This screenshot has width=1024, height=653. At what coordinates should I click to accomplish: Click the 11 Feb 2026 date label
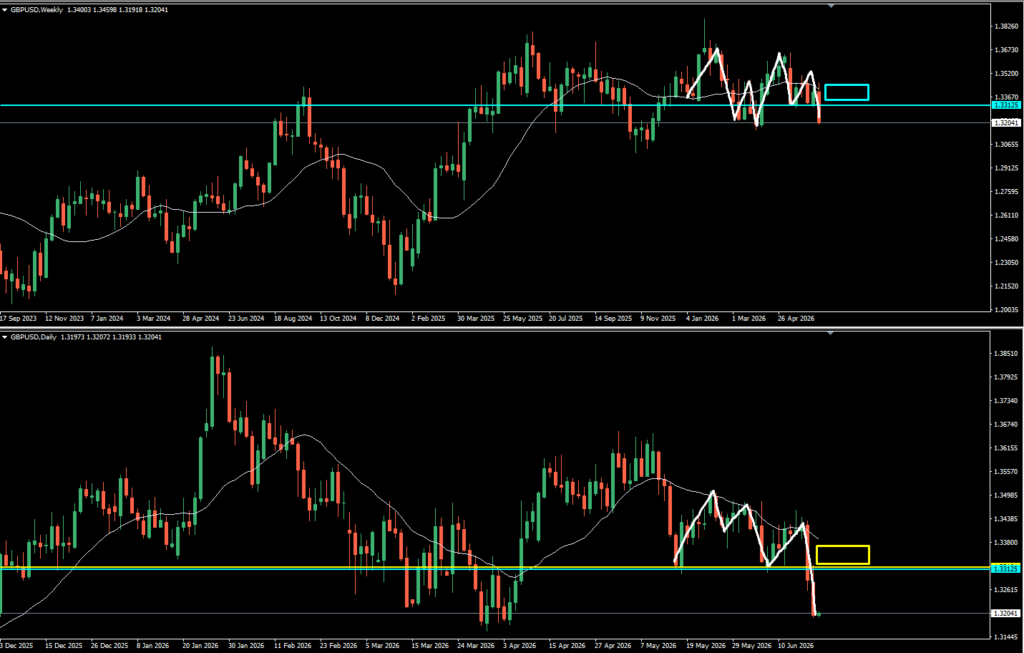click(293, 646)
